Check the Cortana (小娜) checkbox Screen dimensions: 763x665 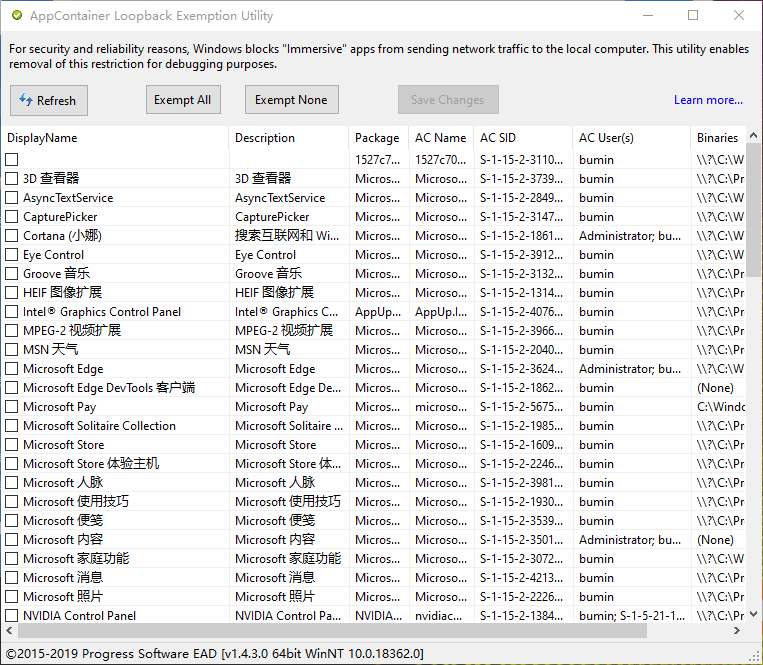[x=12, y=235]
